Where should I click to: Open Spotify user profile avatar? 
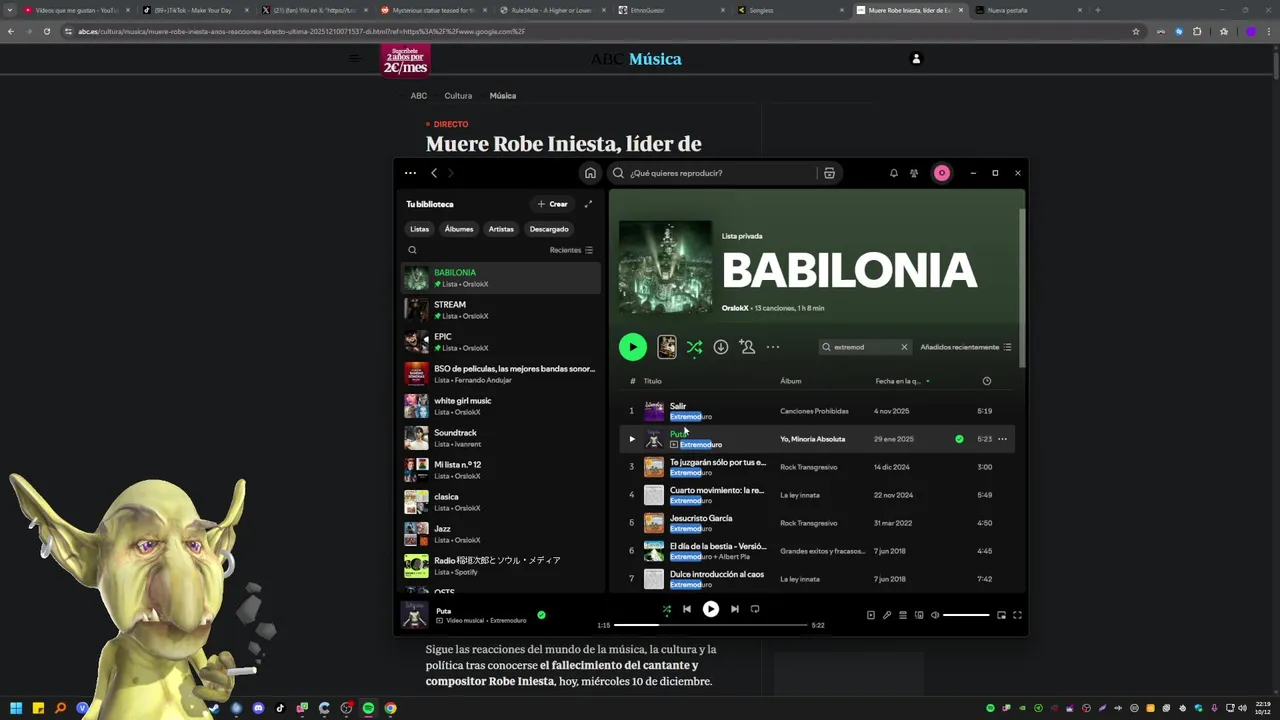tap(941, 173)
